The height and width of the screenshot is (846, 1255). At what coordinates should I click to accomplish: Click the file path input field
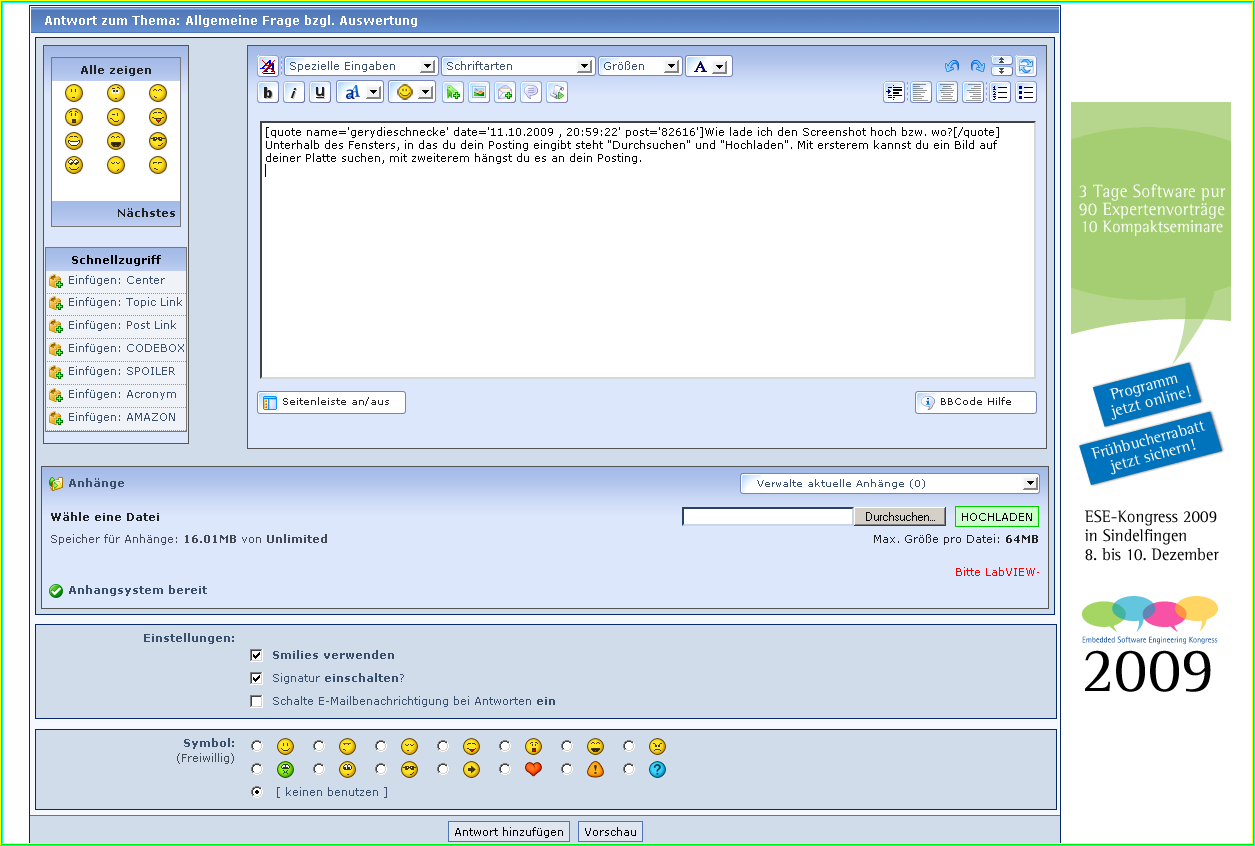click(768, 517)
